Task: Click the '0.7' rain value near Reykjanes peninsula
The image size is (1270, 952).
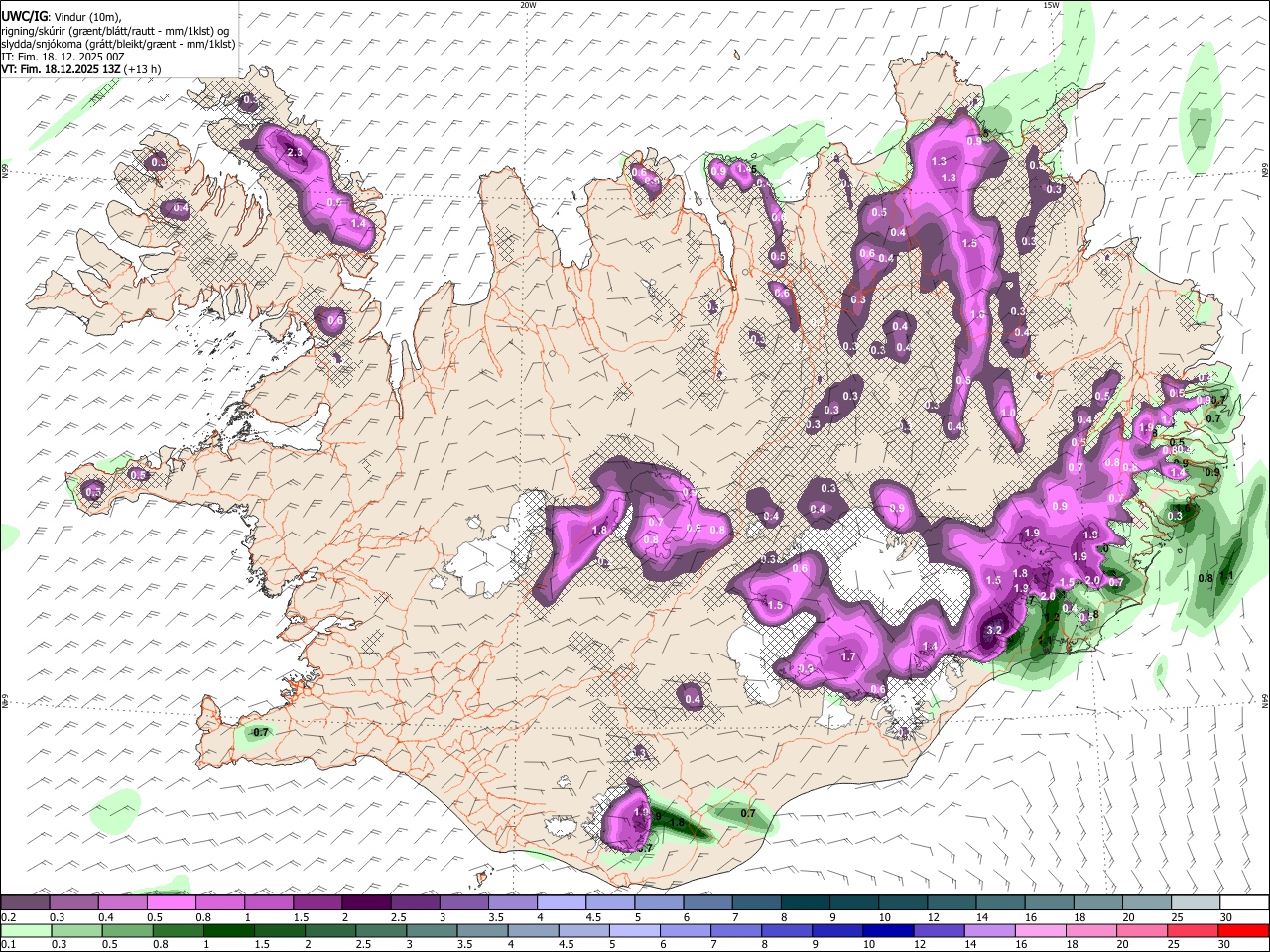Action: tap(261, 732)
